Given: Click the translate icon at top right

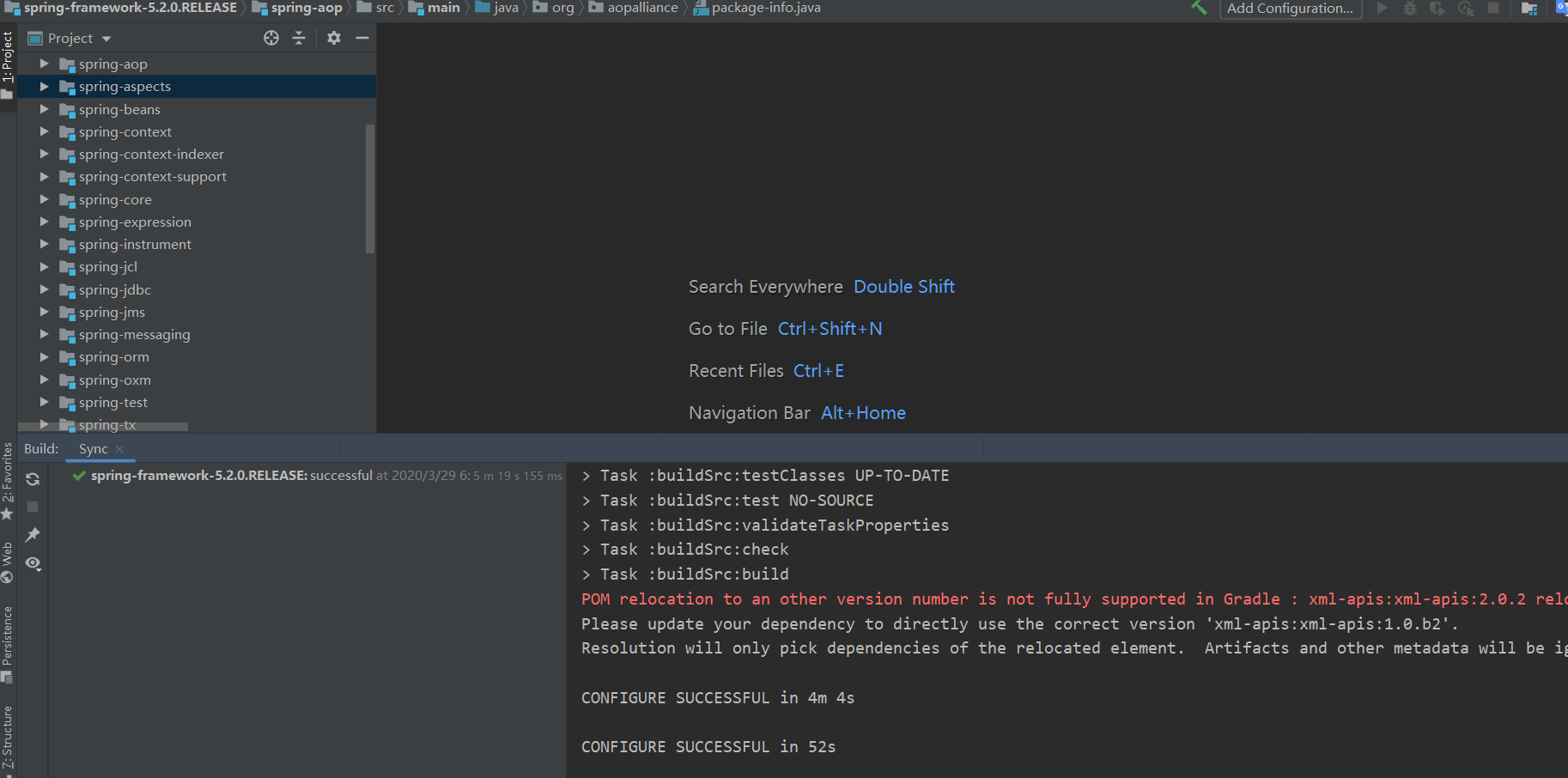Looking at the screenshot, I should pos(1560,8).
